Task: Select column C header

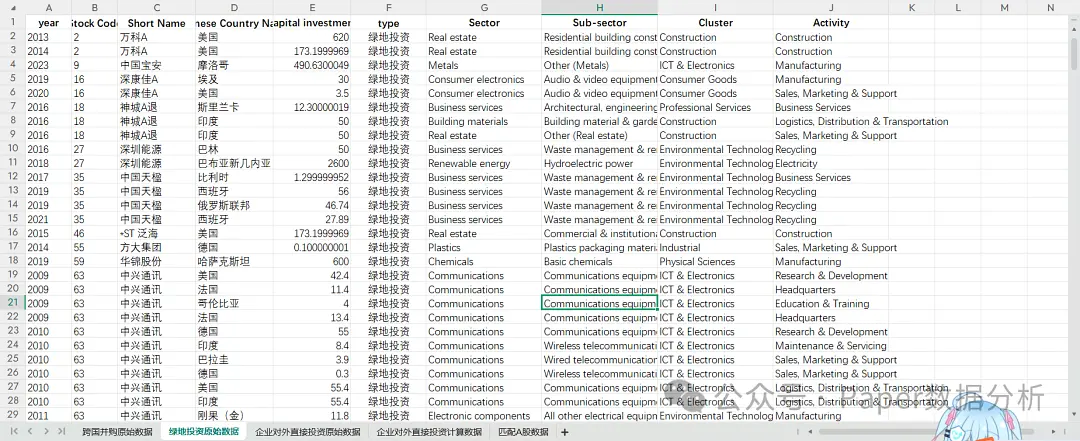Action: pyautogui.click(x=156, y=8)
